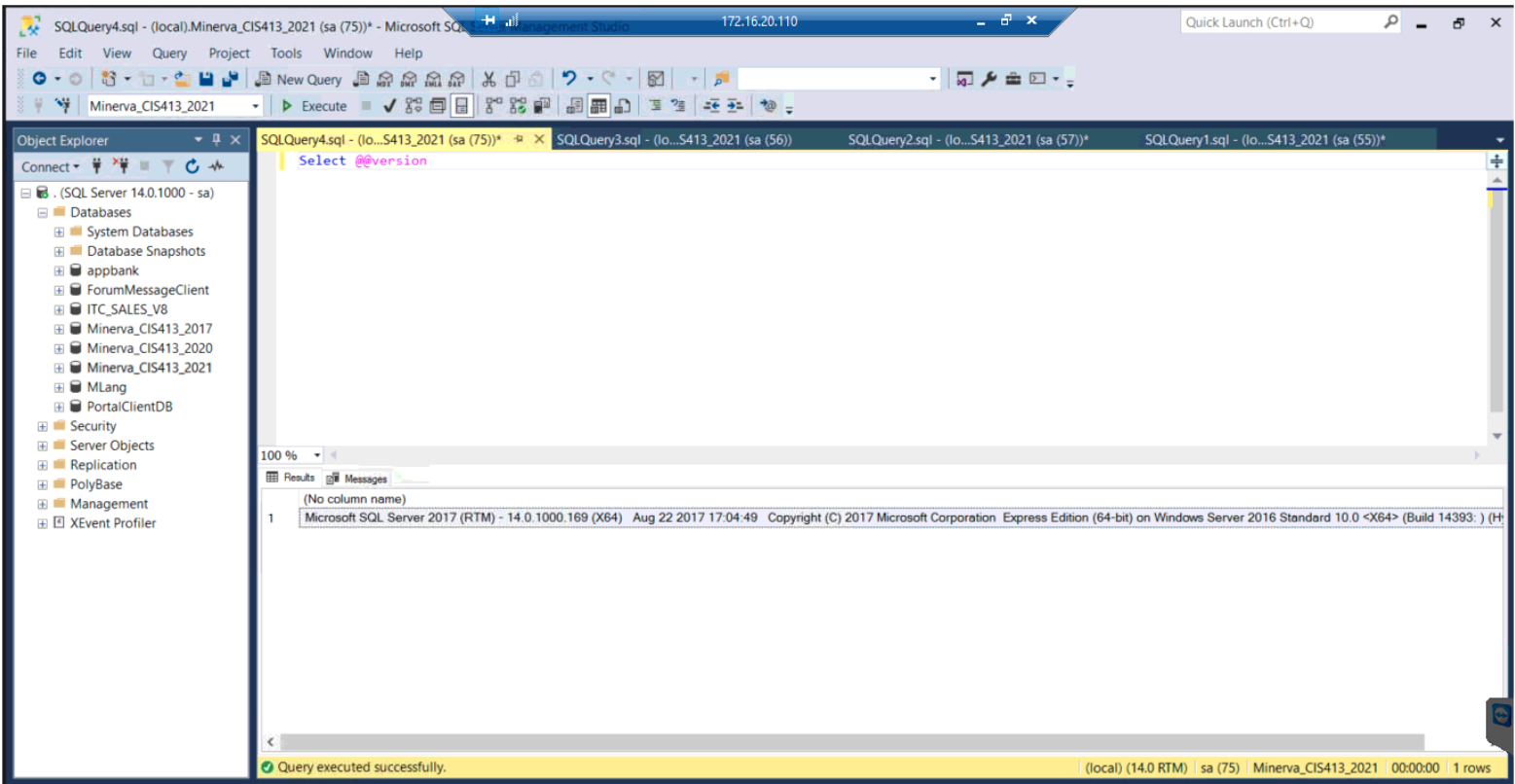Click the XMLA Query icon
Image resolution: width=1515 pixels, height=784 pixels.
point(433,80)
